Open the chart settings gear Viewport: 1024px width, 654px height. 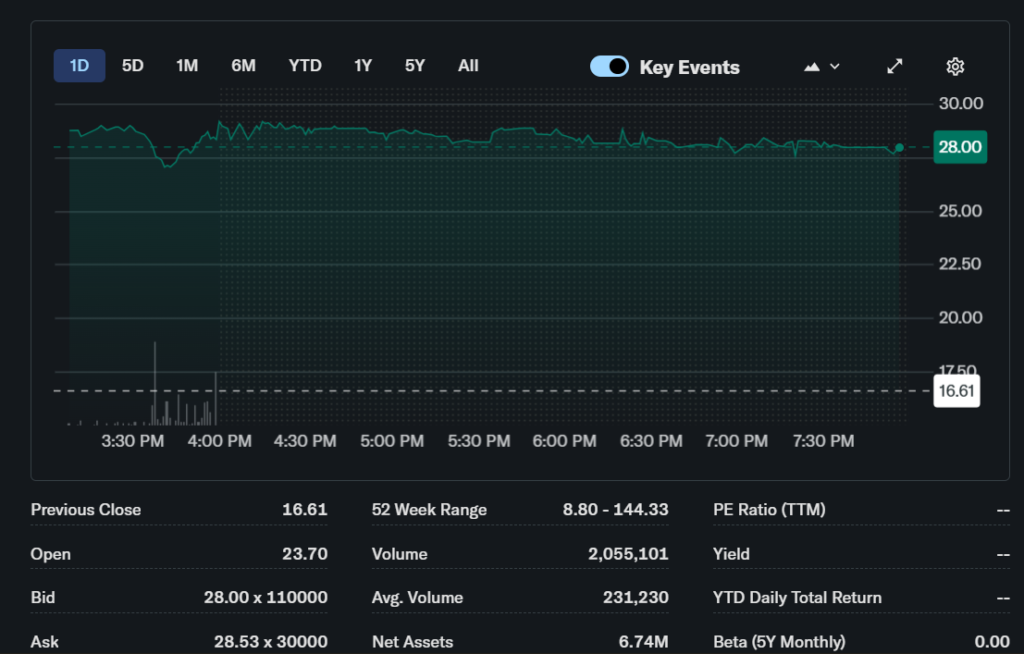[955, 66]
